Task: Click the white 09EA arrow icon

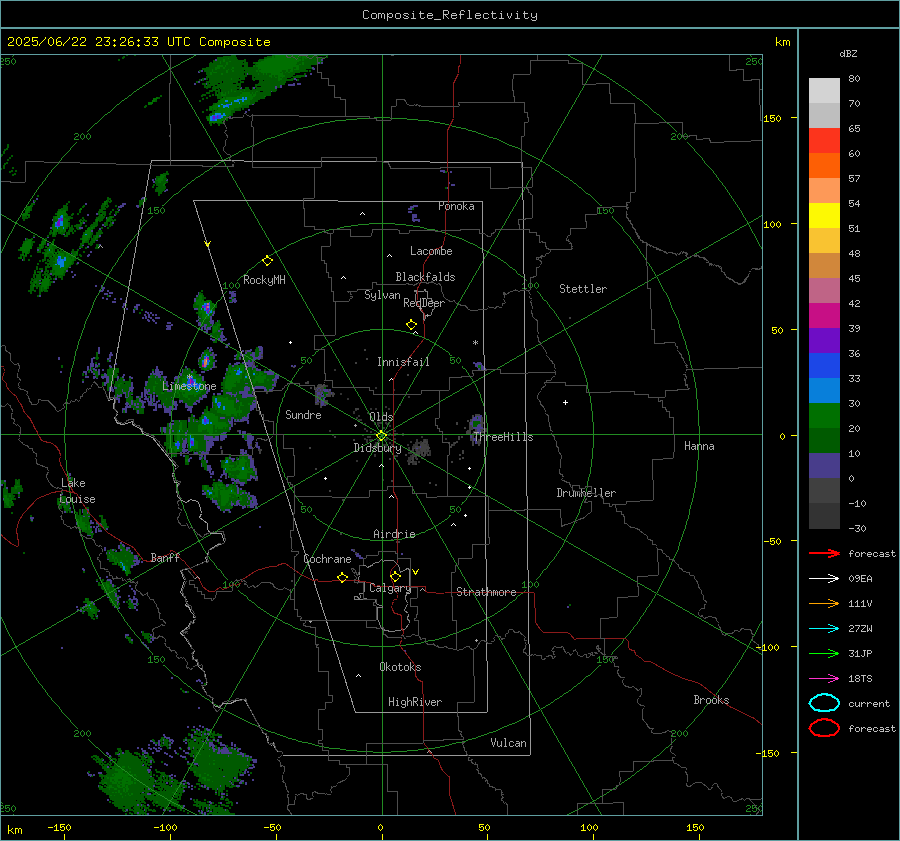Action: point(824,579)
